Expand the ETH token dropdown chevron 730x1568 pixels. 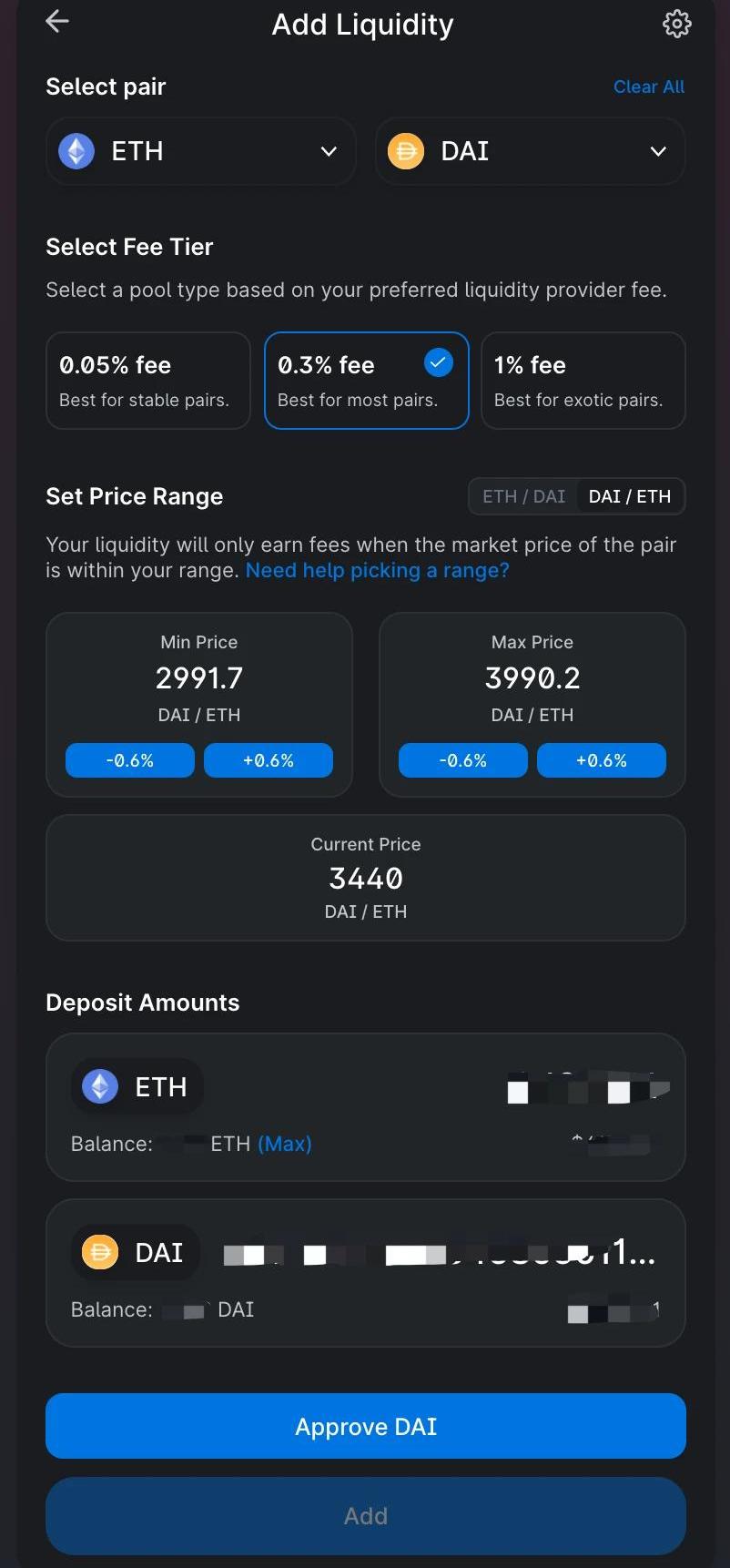[329, 151]
